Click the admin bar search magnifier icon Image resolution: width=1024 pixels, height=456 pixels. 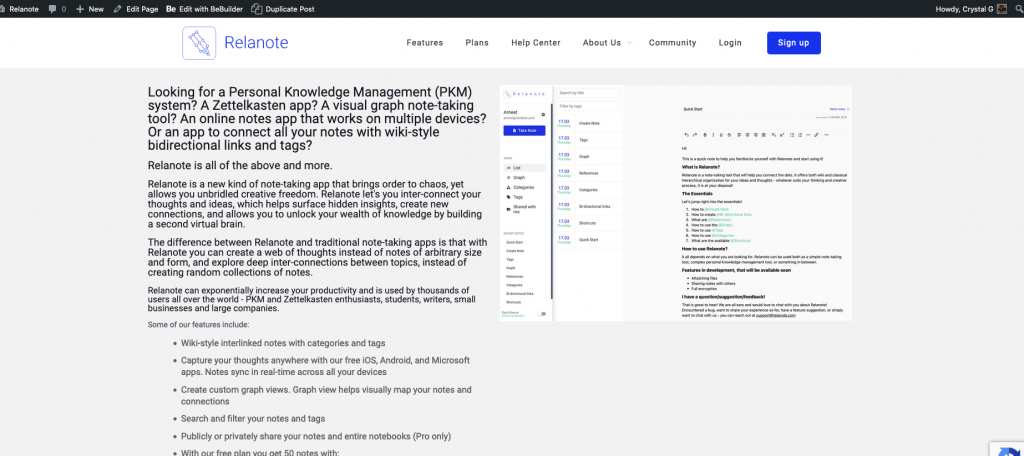[x=1018, y=9]
